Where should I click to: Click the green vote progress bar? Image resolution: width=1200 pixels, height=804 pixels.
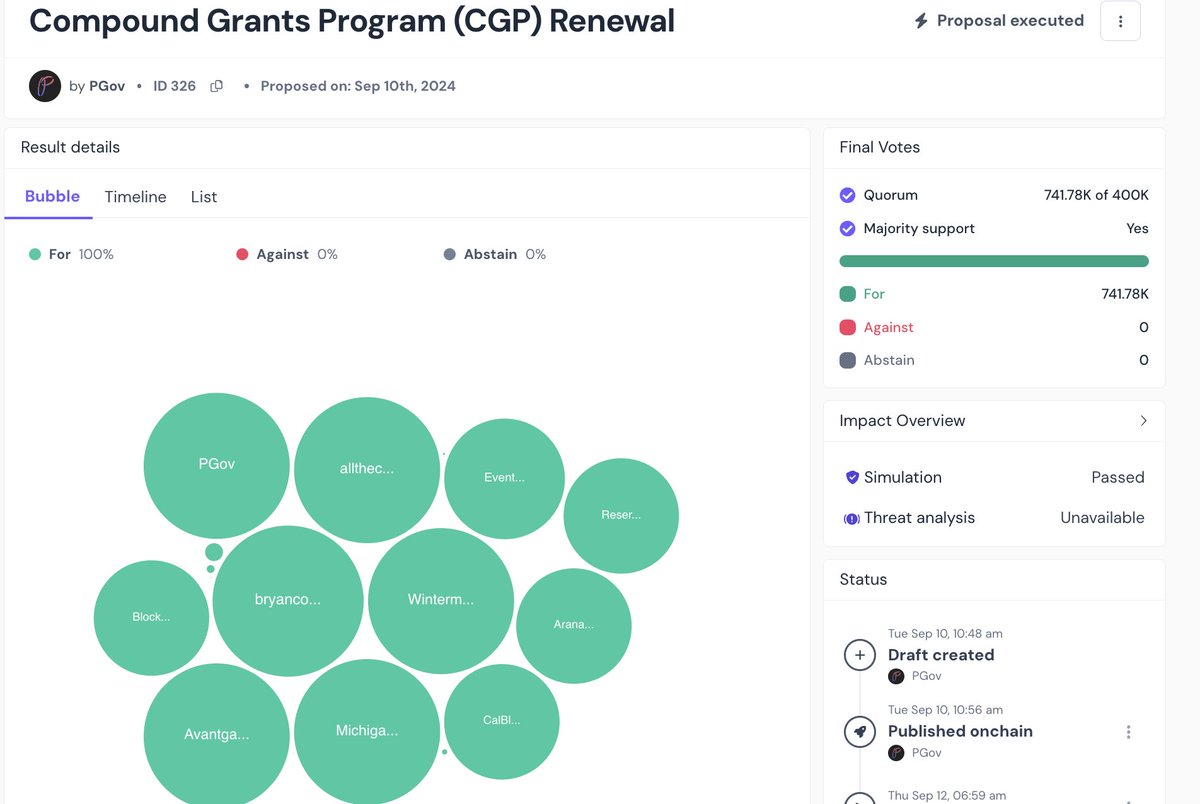tap(994, 261)
